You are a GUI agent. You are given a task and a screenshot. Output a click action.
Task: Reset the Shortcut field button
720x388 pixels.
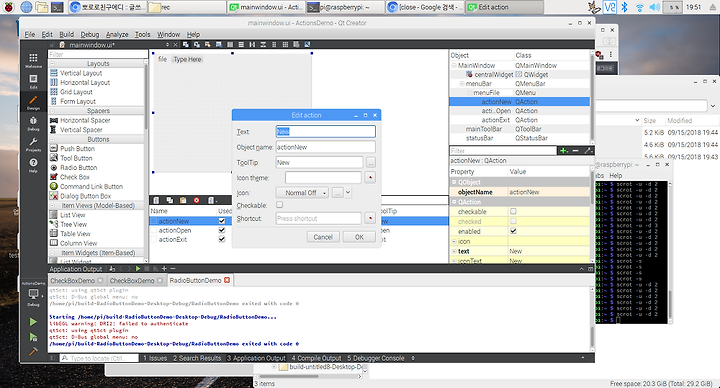(370, 219)
